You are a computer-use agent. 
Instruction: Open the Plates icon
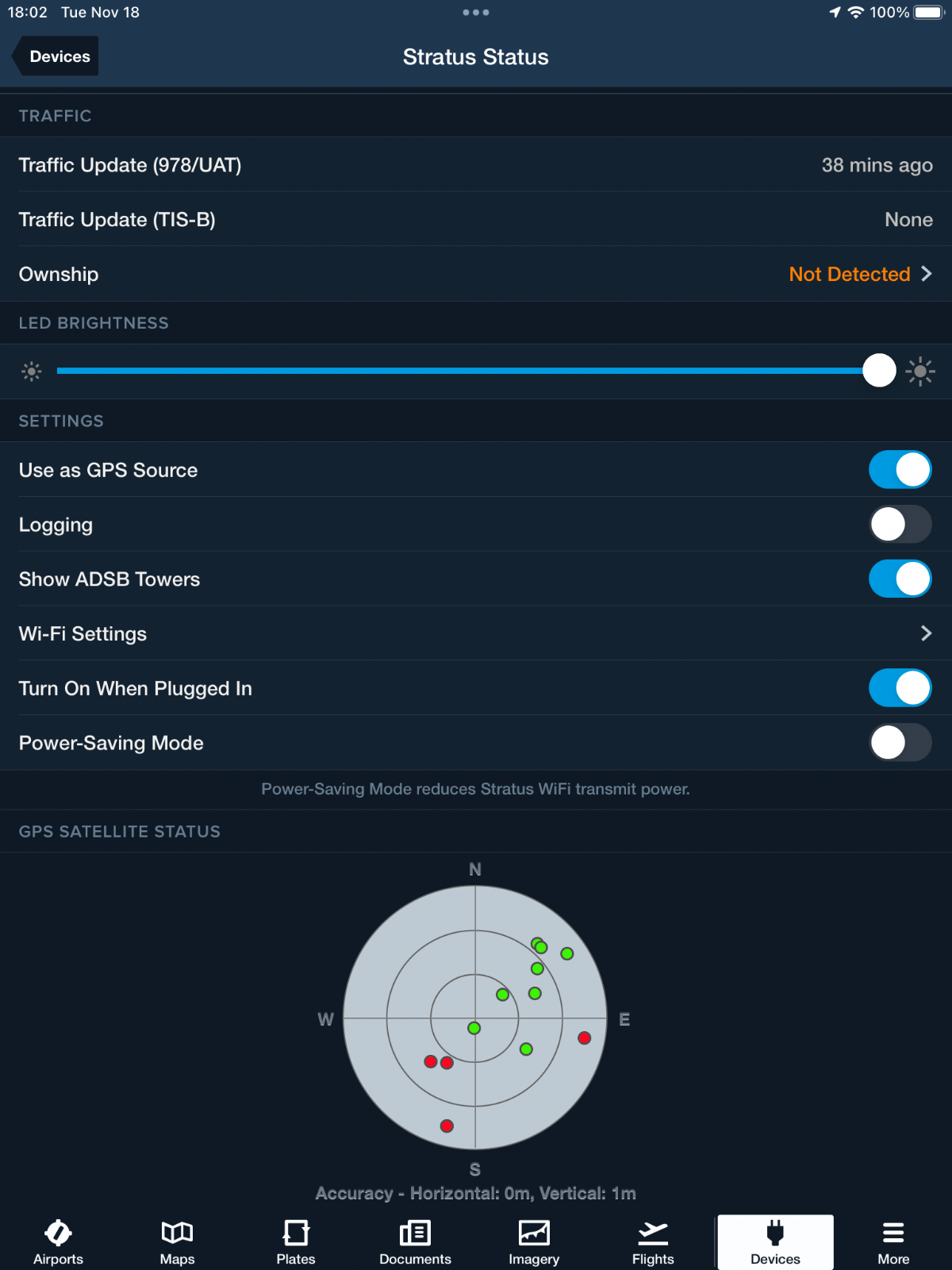click(296, 1233)
